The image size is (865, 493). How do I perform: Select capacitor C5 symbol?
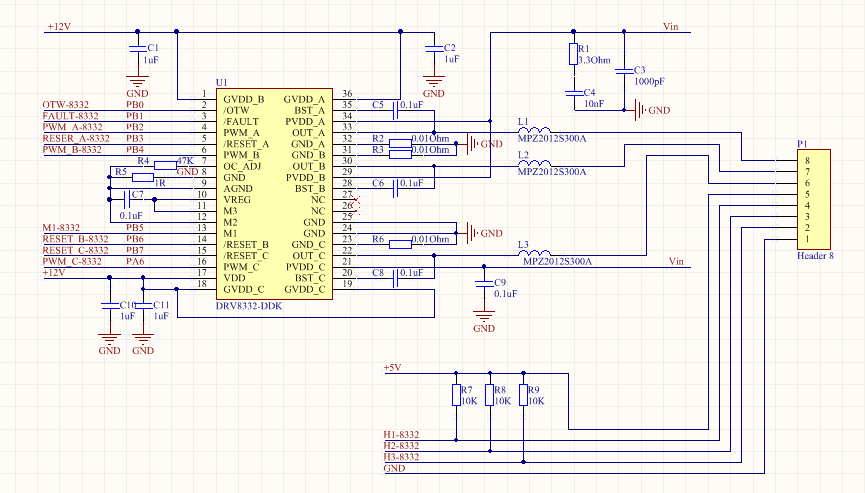point(395,110)
